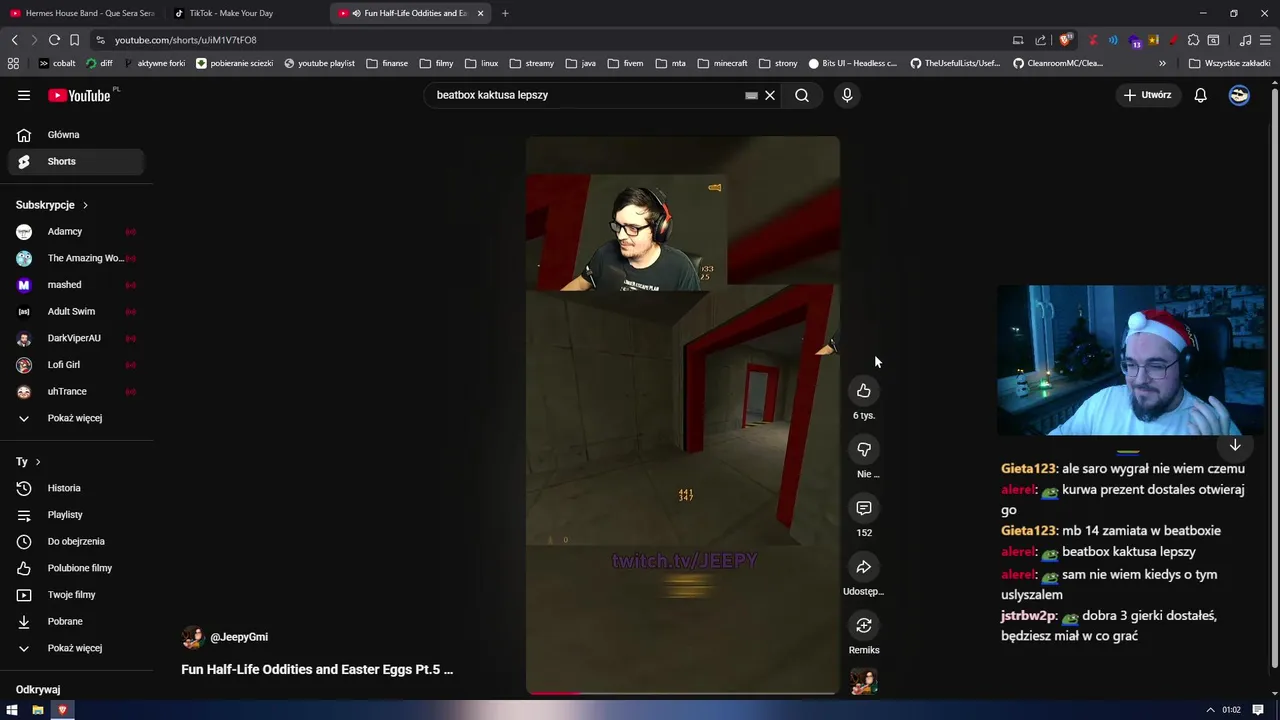1280x720 pixels.
Task: Open the apps grid in bookmarks bar
Action: (x=13, y=63)
